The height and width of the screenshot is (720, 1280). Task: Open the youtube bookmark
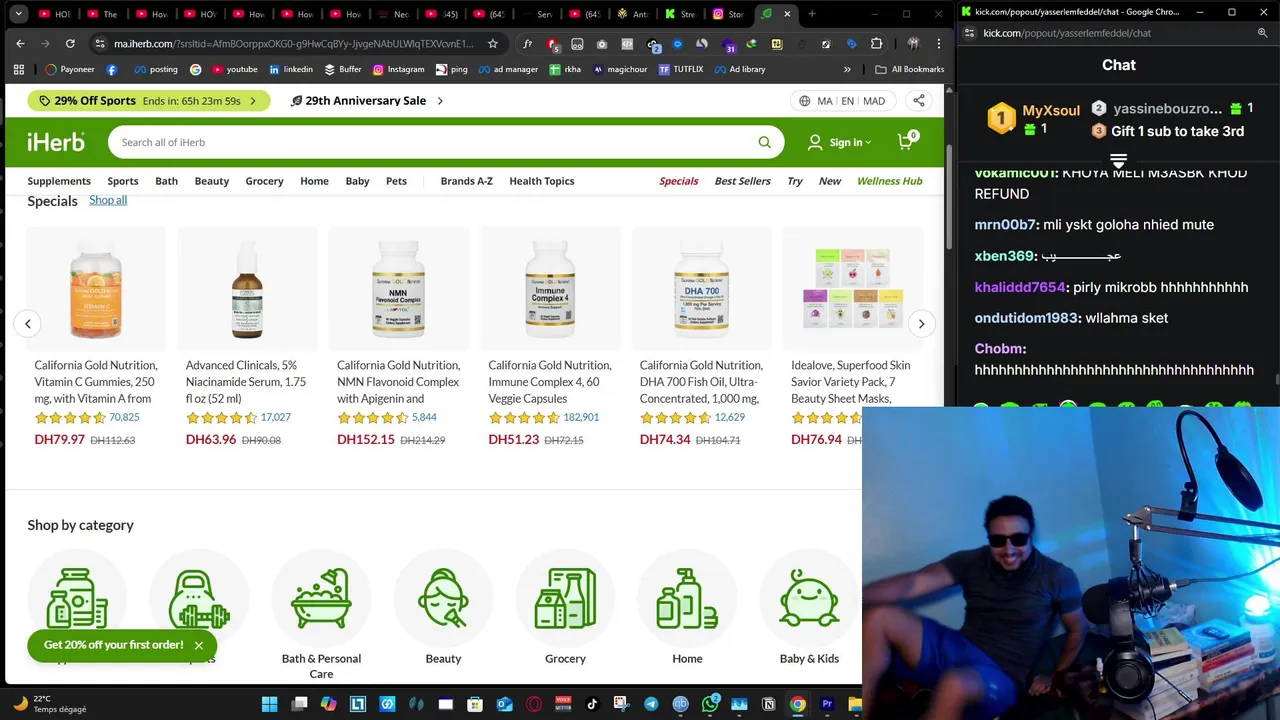[235, 69]
